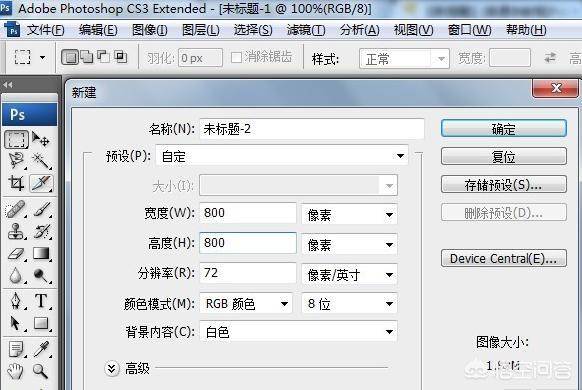Choose New Selection mode in options bar
The width and height of the screenshot is (582, 390).
coord(70,57)
